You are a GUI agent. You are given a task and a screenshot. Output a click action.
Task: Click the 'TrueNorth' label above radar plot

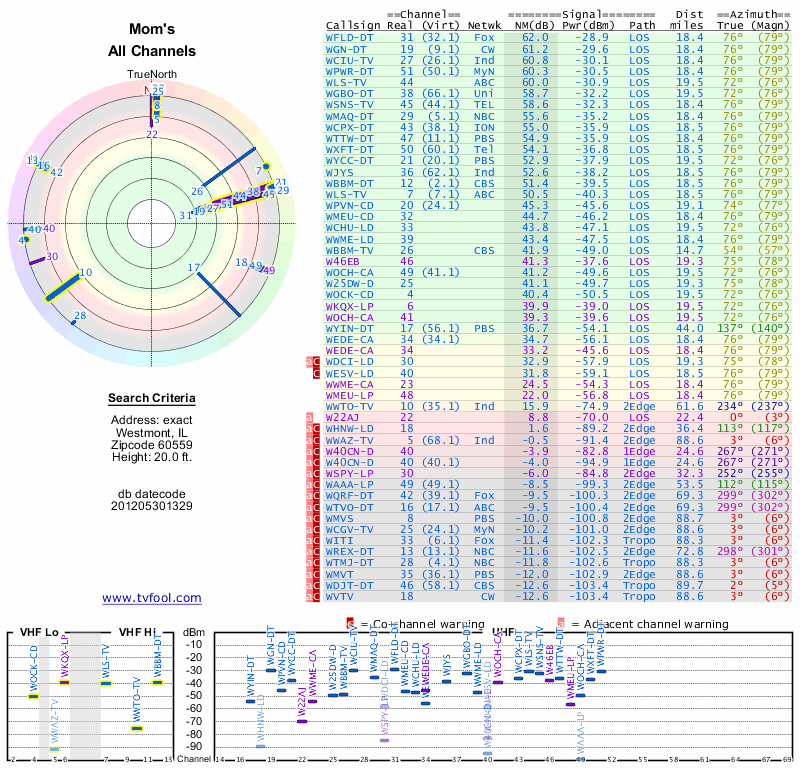click(152, 75)
